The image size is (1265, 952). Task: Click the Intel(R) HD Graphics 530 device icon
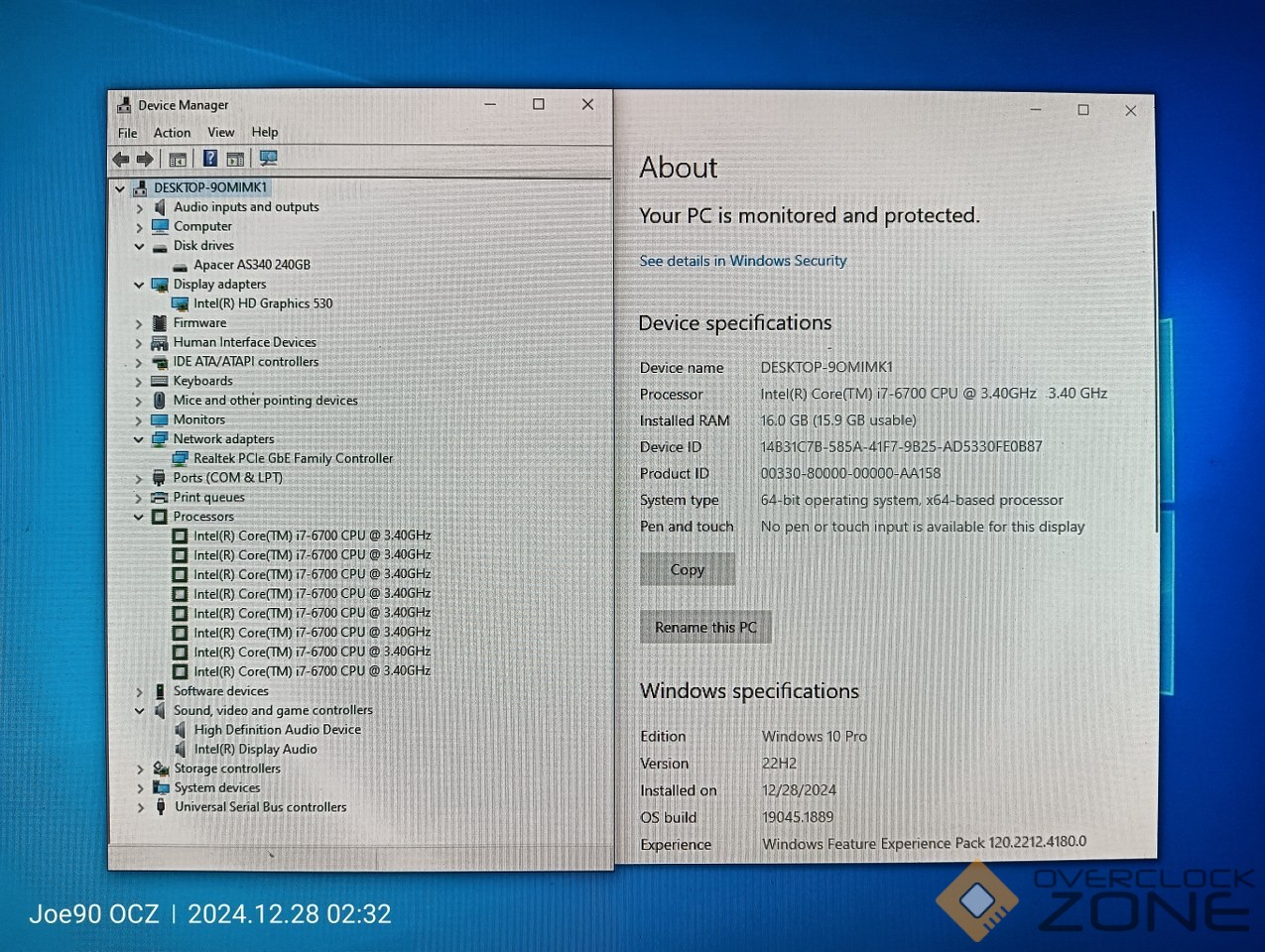coord(180,304)
